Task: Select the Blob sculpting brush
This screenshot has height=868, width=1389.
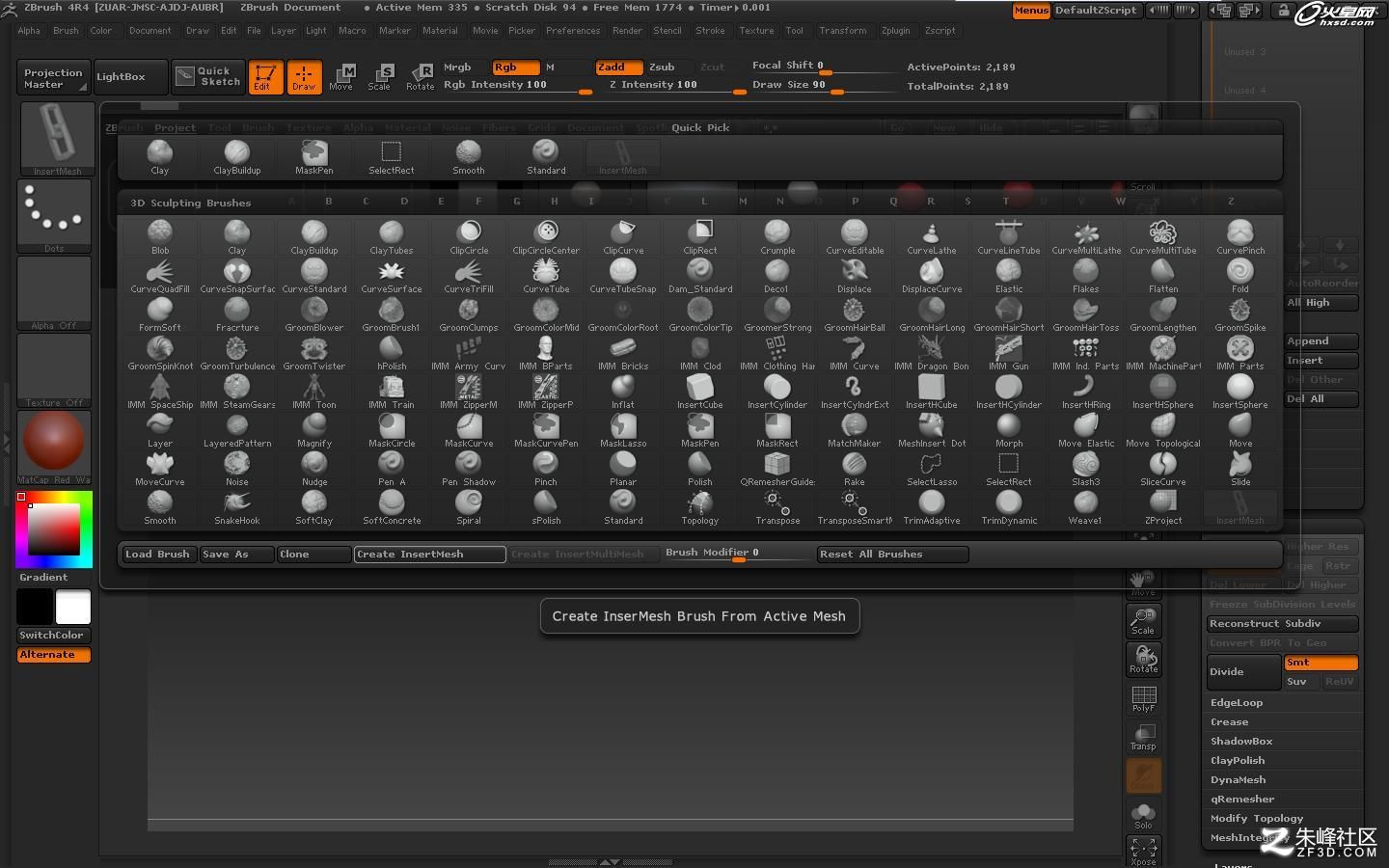Action: (x=160, y=237)
